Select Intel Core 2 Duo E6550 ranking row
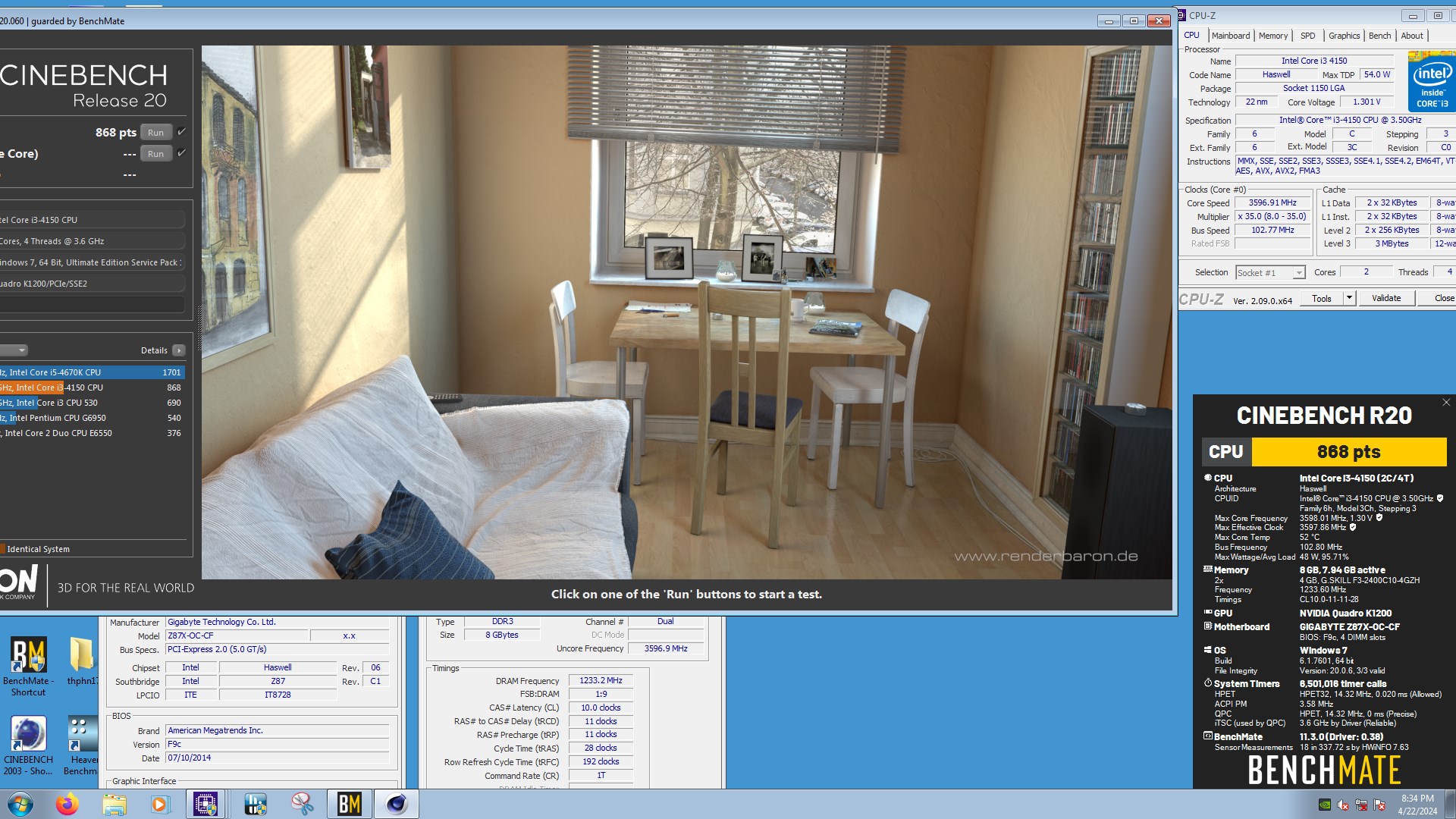This screenshot has height=819, width=1456. point(92,433)
